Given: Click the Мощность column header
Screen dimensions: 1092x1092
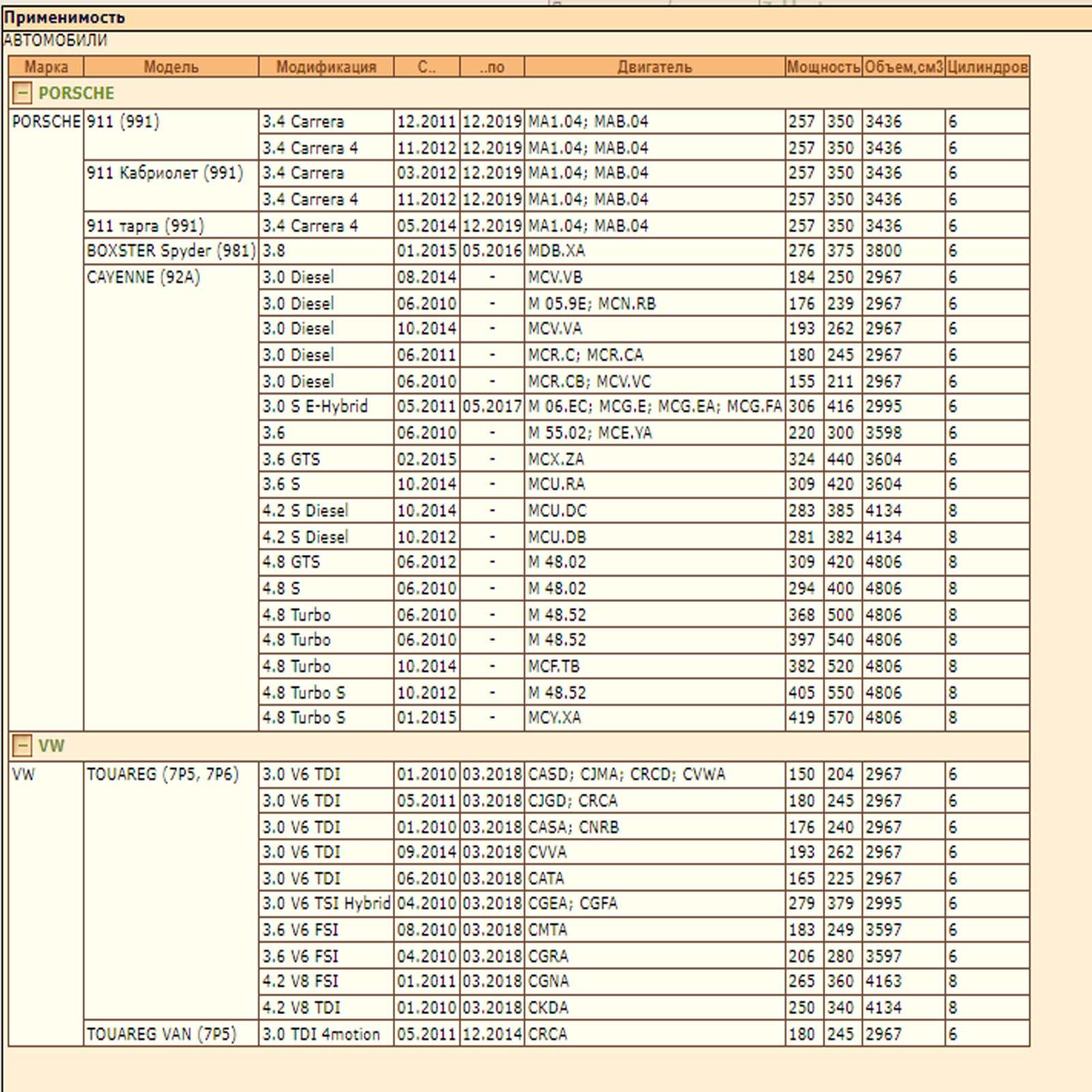Looking at the screenshot, I should [x=823, y=67].
